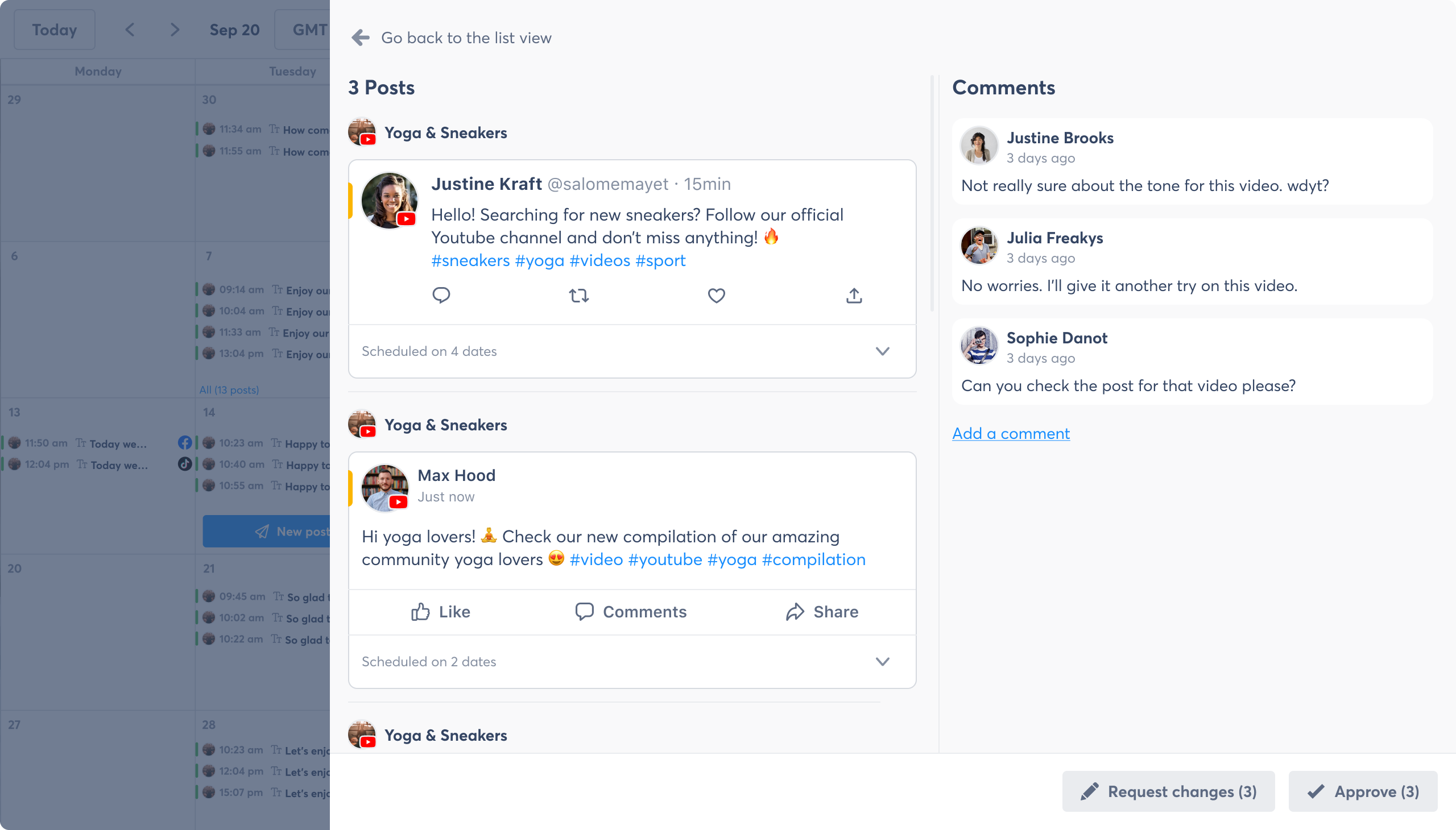The height and width of the screenshot is (830, 1456).
Task: Click the like heart icon on Justine Kraft post
Action: (x=716, y=295)
